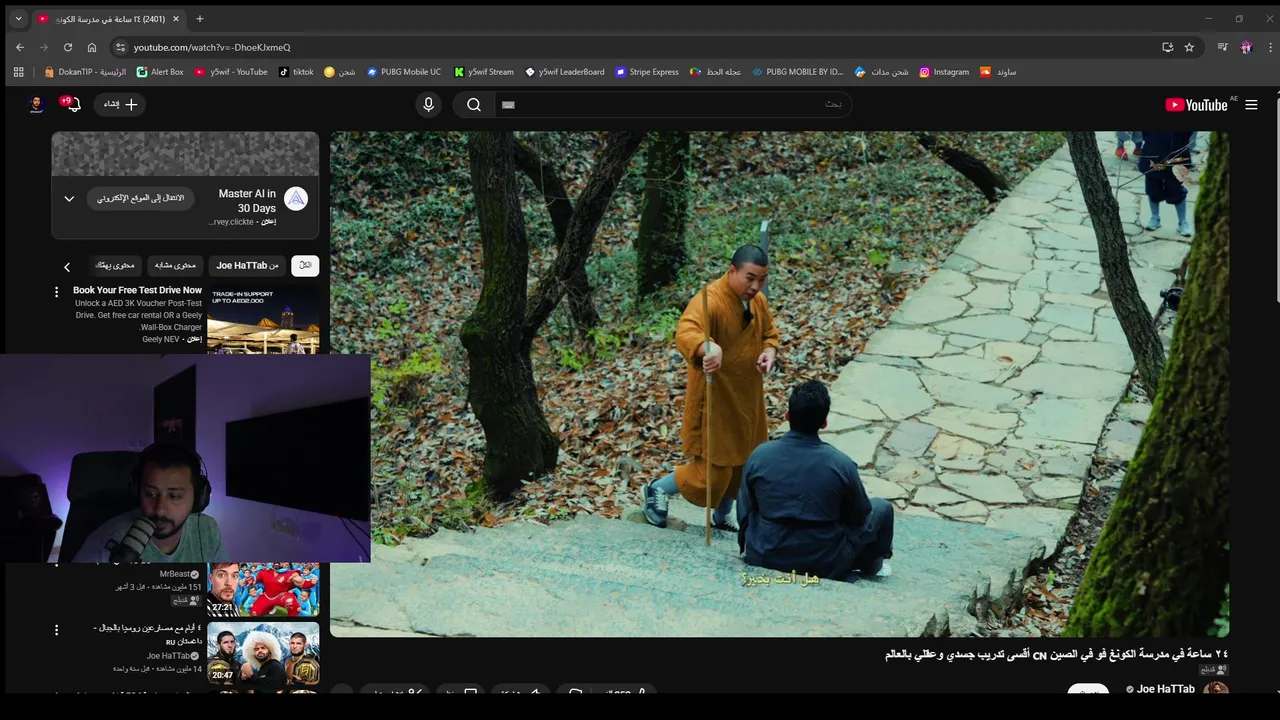Open Chrome three-dot menu

1270,47
